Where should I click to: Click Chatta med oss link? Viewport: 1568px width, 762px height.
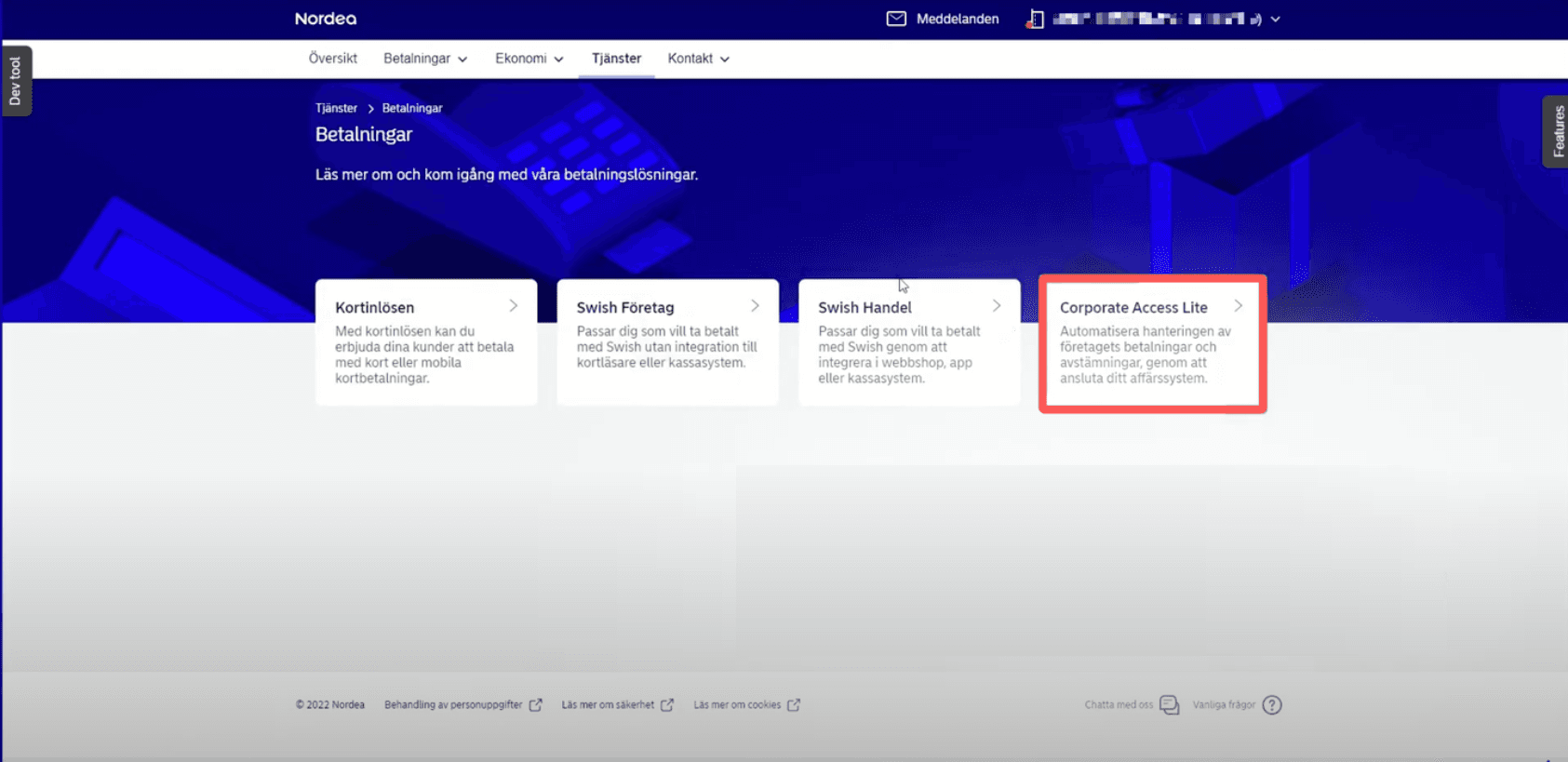(x=1119, y=705)
